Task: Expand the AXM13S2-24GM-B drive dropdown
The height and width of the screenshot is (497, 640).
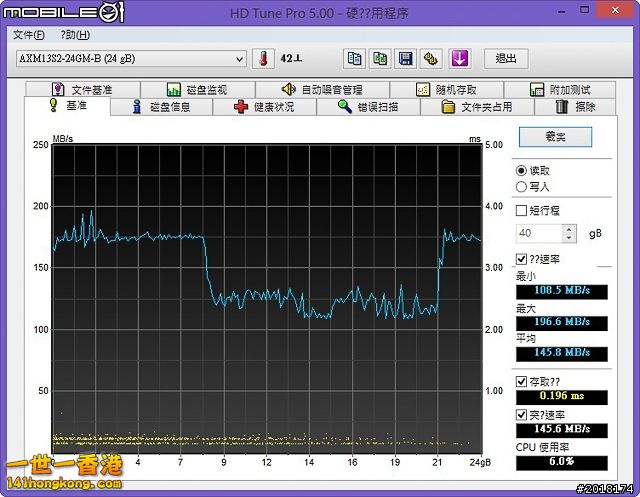Action: 238,59
